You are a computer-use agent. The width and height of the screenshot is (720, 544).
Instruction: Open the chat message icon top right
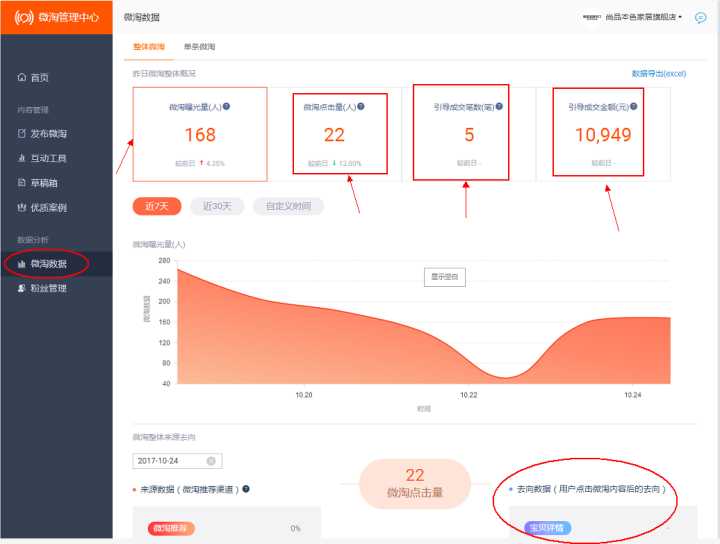point(700,17)
